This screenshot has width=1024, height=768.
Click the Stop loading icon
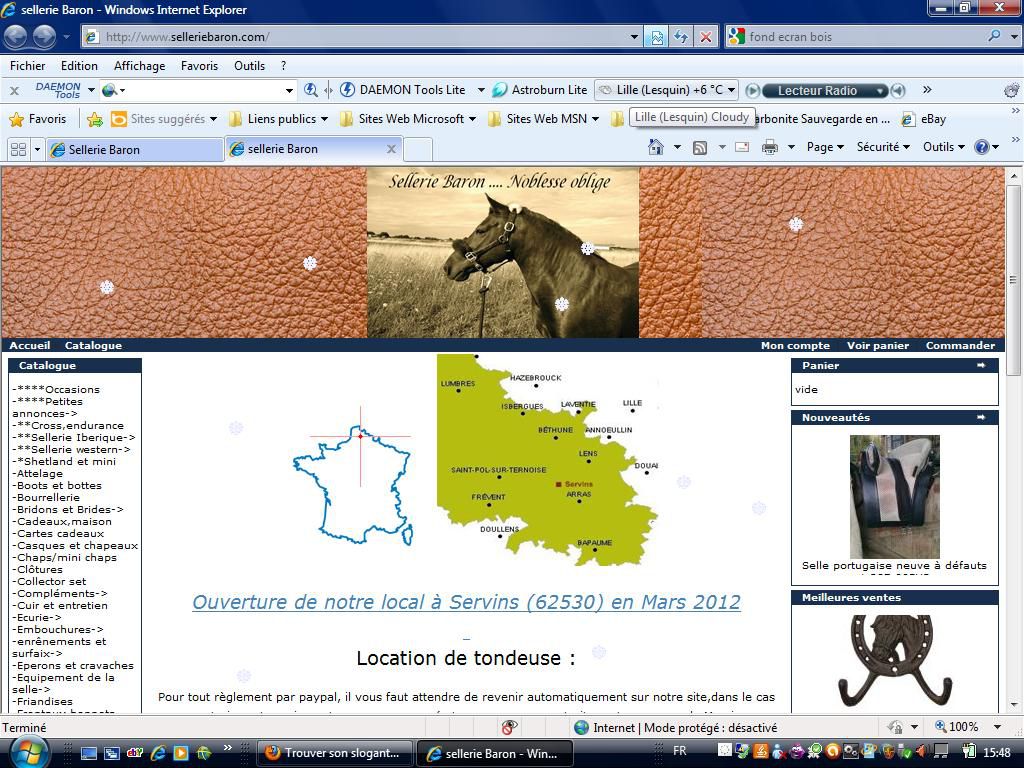click(705, 37)
